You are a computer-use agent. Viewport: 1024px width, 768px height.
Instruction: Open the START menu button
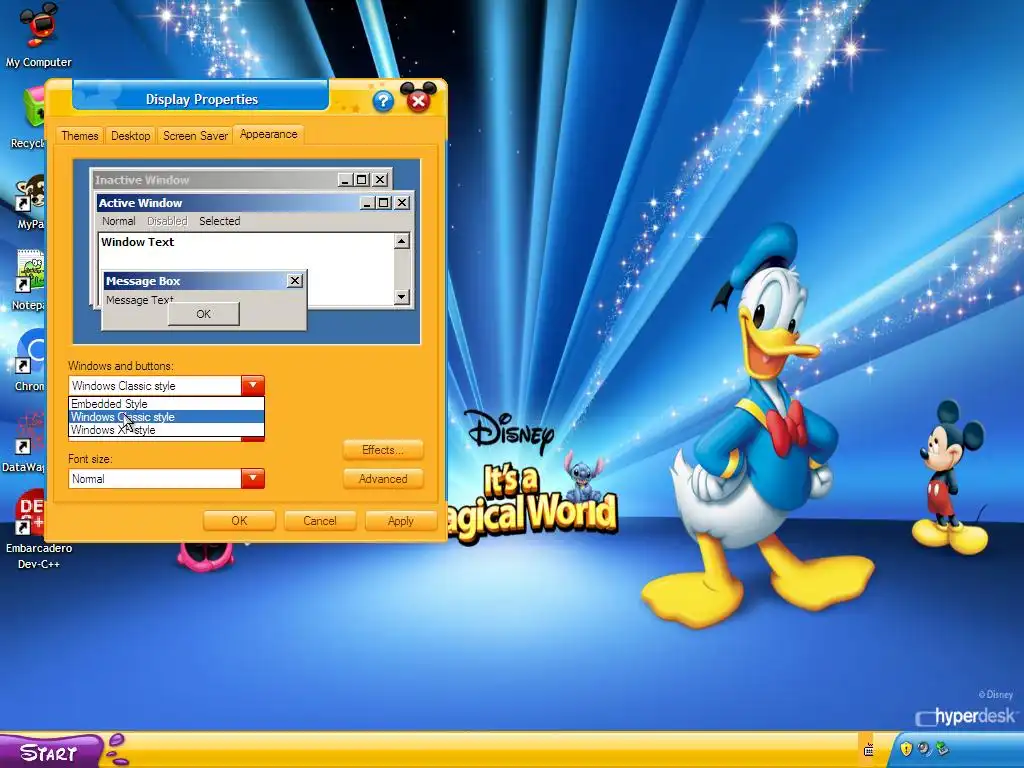(x=51, y=751)
